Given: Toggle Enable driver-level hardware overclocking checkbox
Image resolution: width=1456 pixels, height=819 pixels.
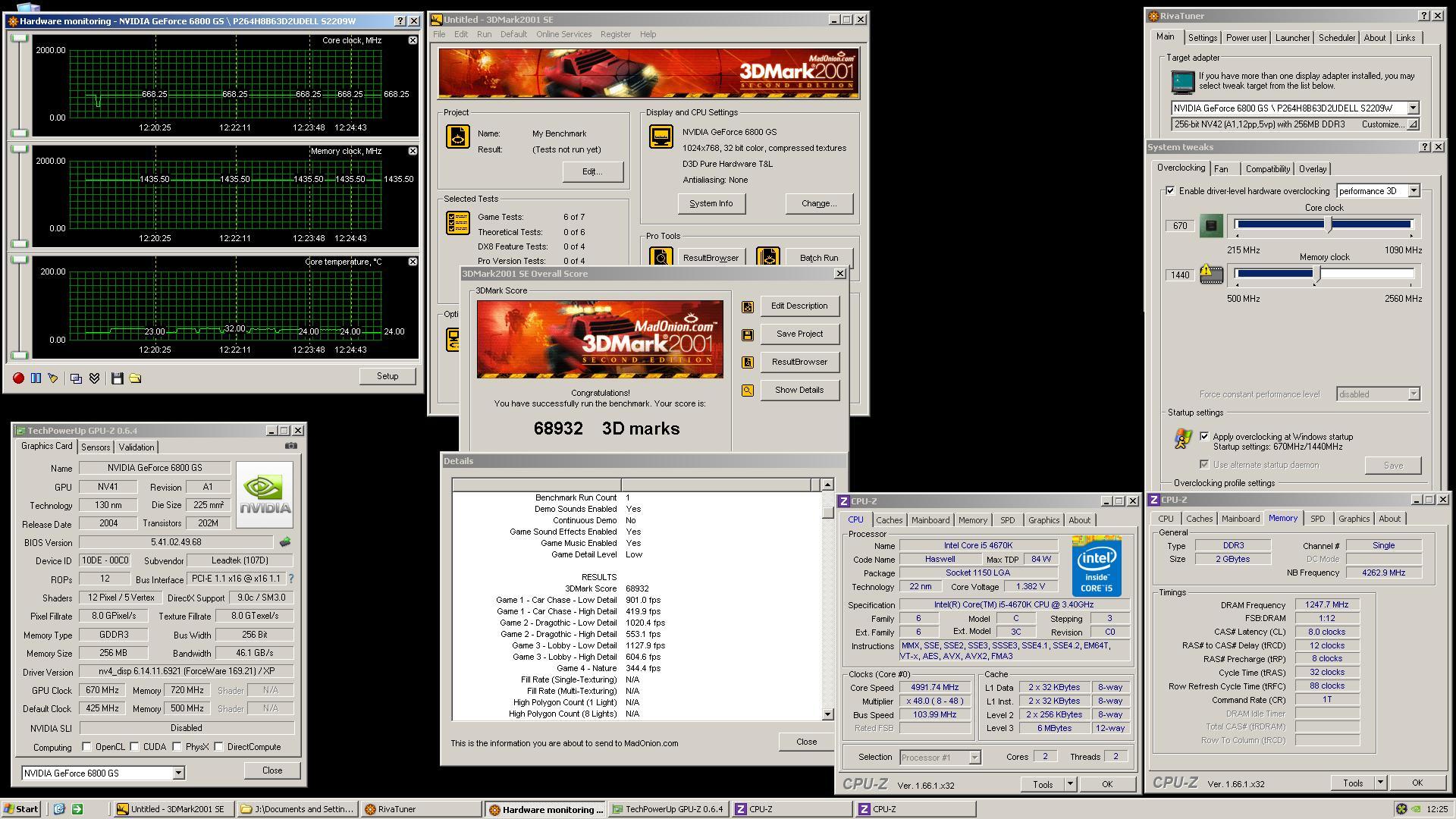Looking at the screenshot, I should (1170, 190).
